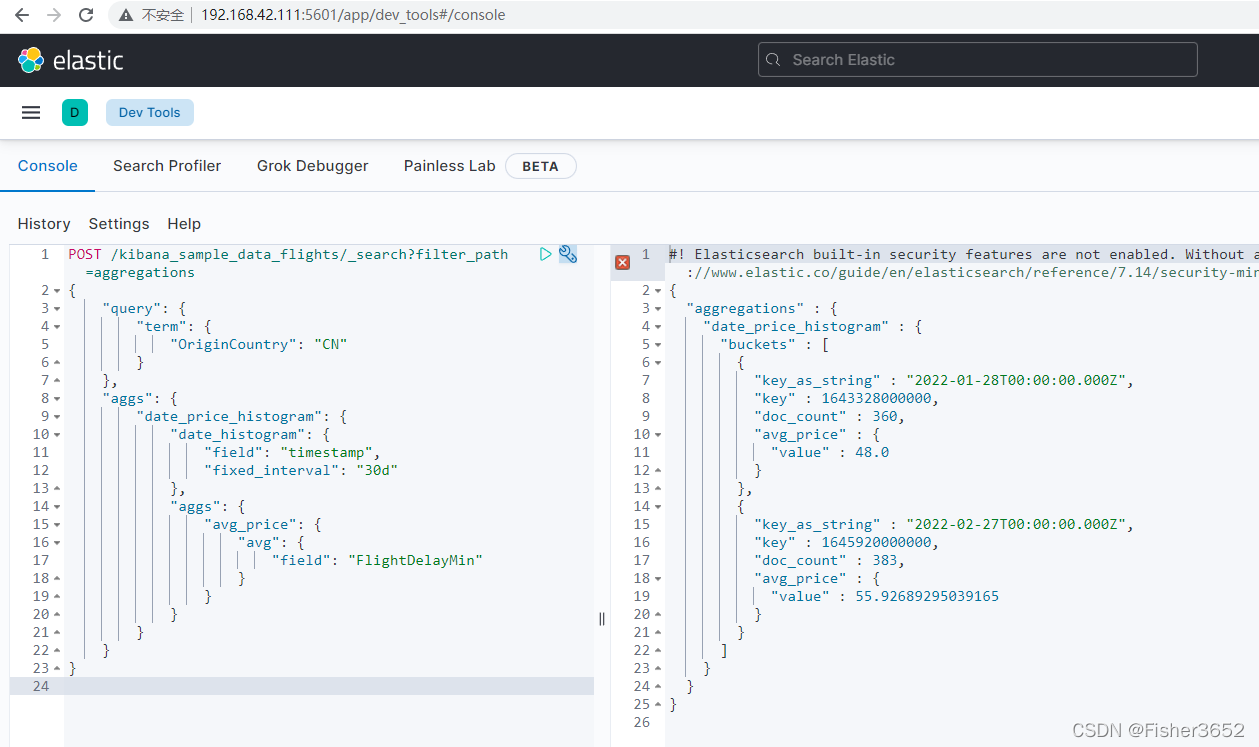
Task: Collapse first bucket fold at response line 6
Action: (x=658, y=363)
